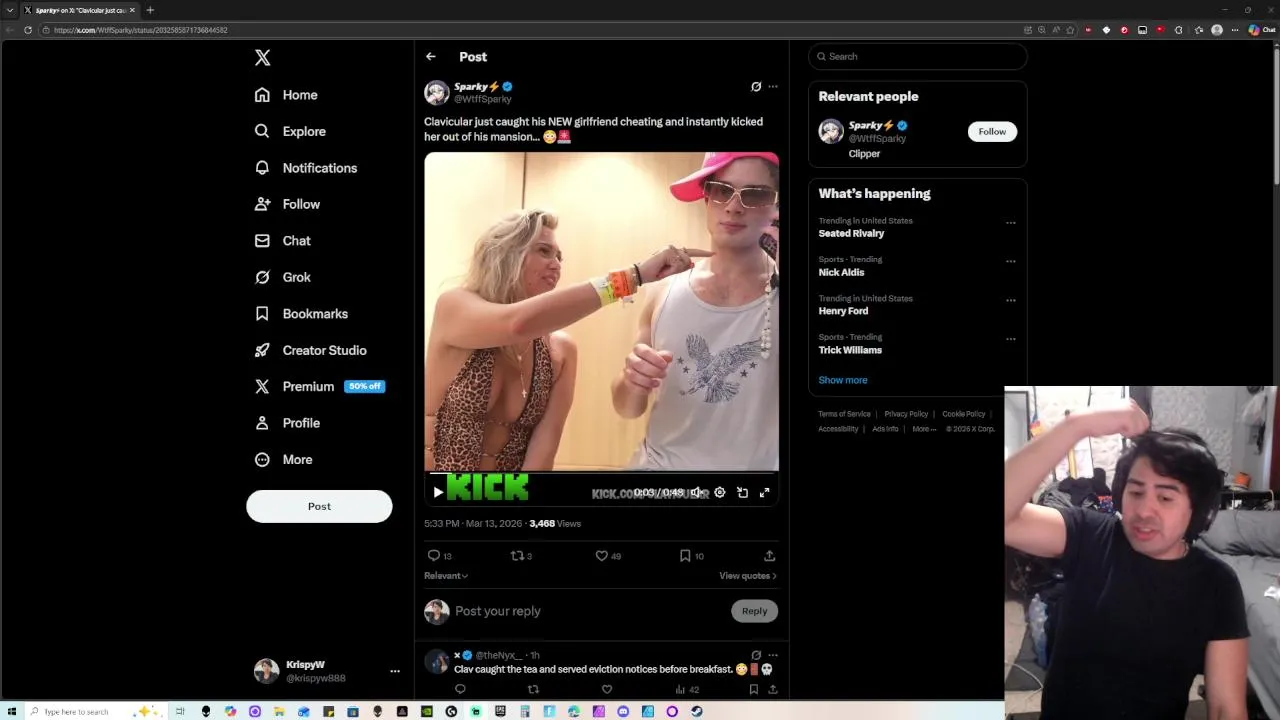Viewport: 1280px width, 720px height.
Task: Play the Kick video
Action: [438, 492]
